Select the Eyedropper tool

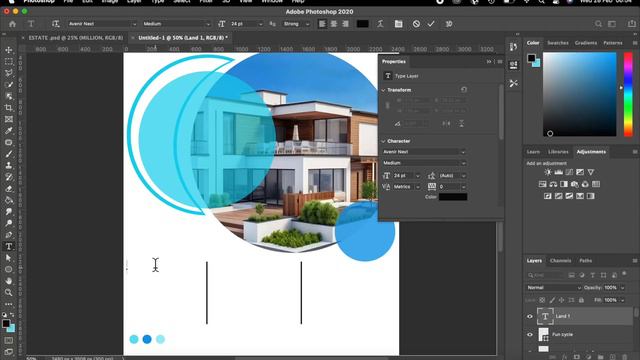pyautogui.click(x=9, y=131)
